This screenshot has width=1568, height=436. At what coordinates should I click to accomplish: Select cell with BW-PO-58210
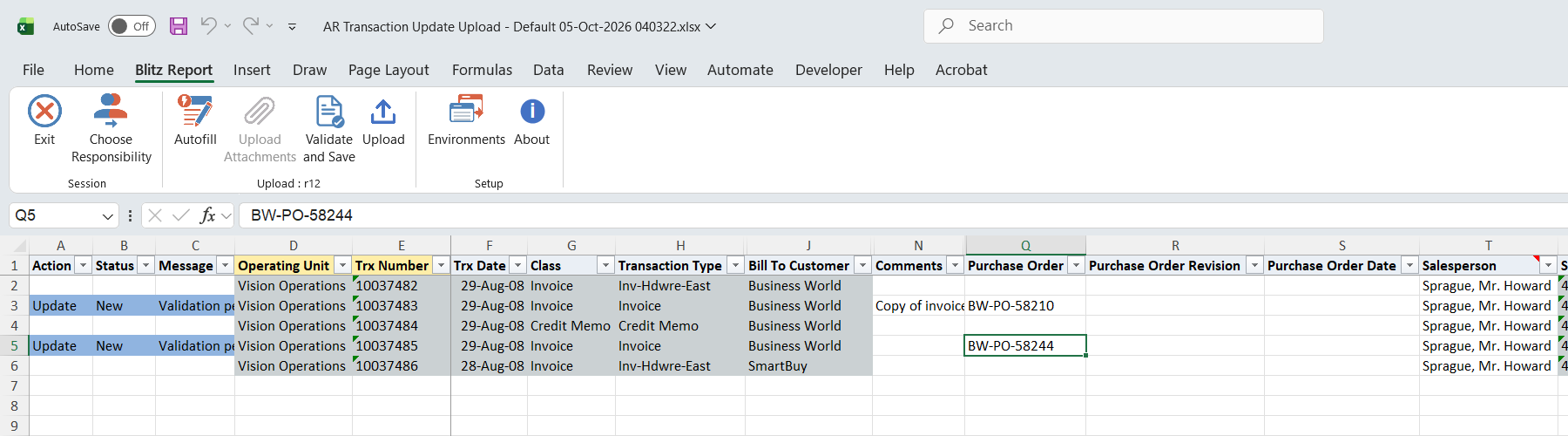pos(1025,306)
